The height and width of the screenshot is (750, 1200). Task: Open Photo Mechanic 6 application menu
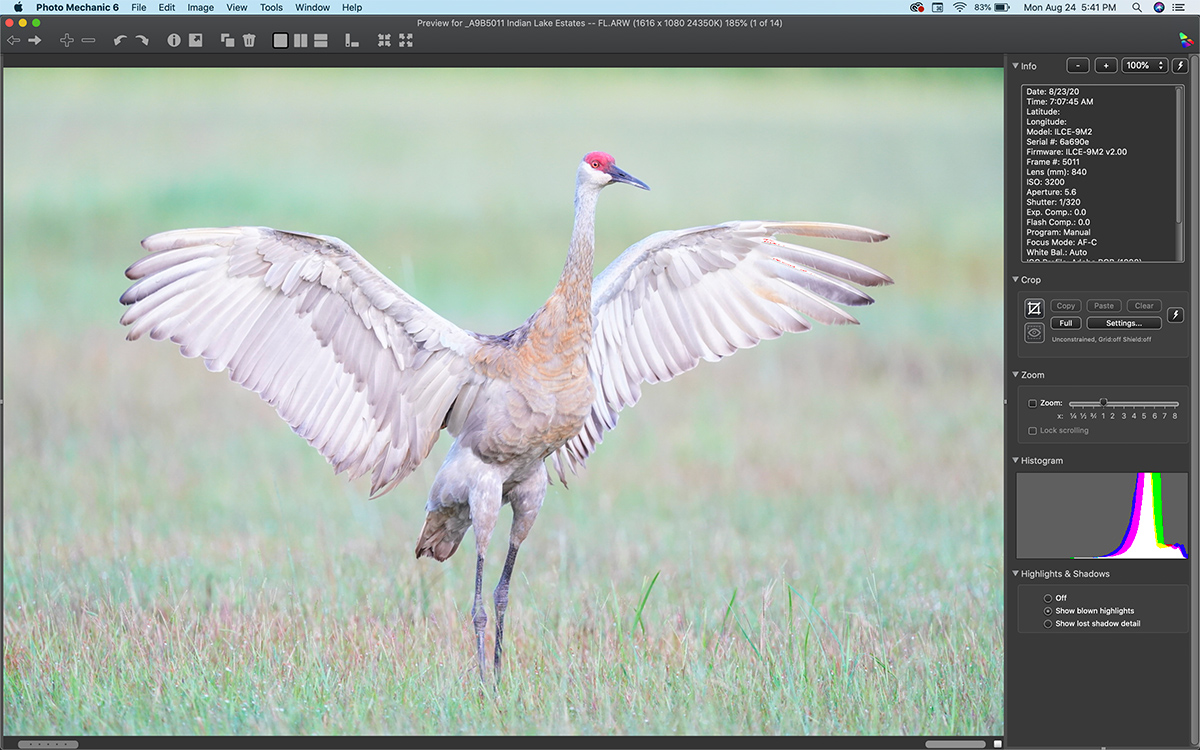pos(77,7)
